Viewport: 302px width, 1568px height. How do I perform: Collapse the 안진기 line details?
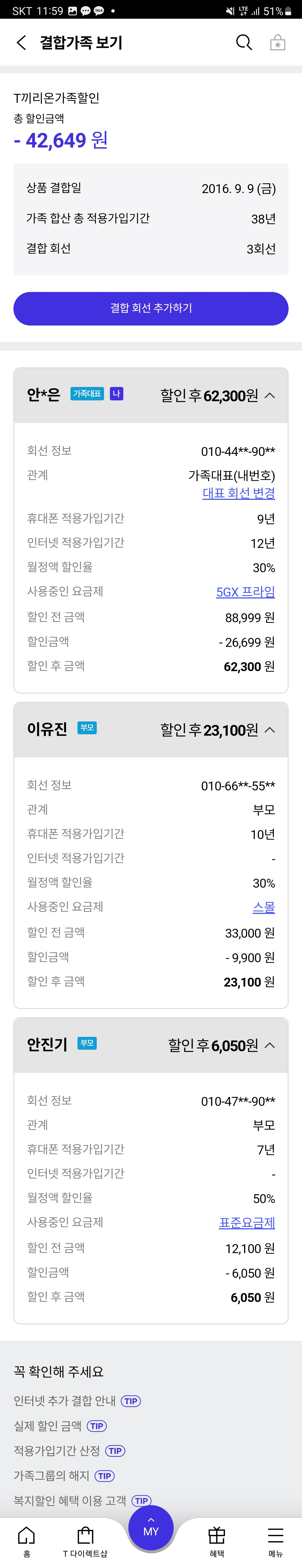pos(270,1045)
